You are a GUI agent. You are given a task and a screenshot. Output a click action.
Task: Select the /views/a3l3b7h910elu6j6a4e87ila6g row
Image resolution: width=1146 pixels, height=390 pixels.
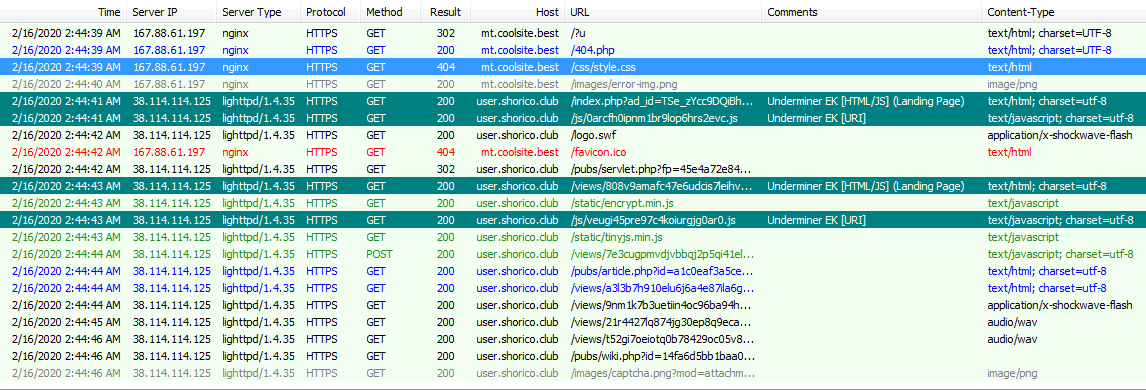pyautogui.click(x=573, y=288)
